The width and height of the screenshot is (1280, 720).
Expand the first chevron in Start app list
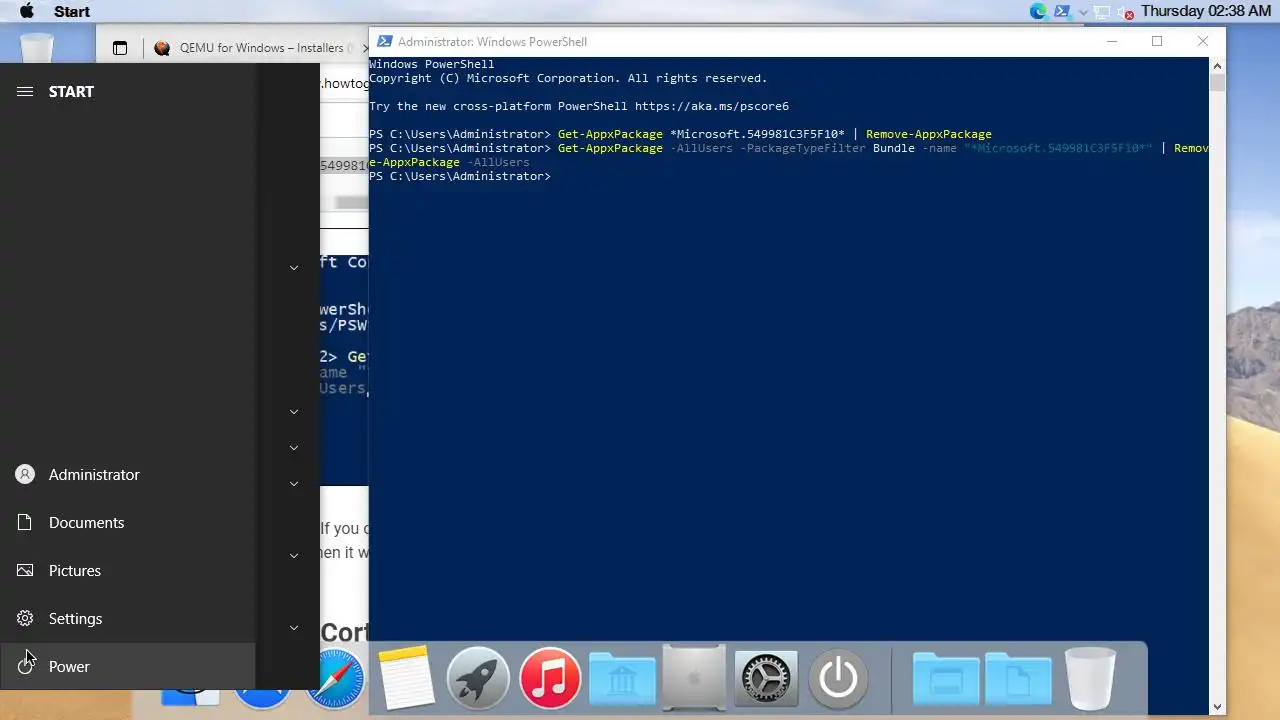[294, 268]
